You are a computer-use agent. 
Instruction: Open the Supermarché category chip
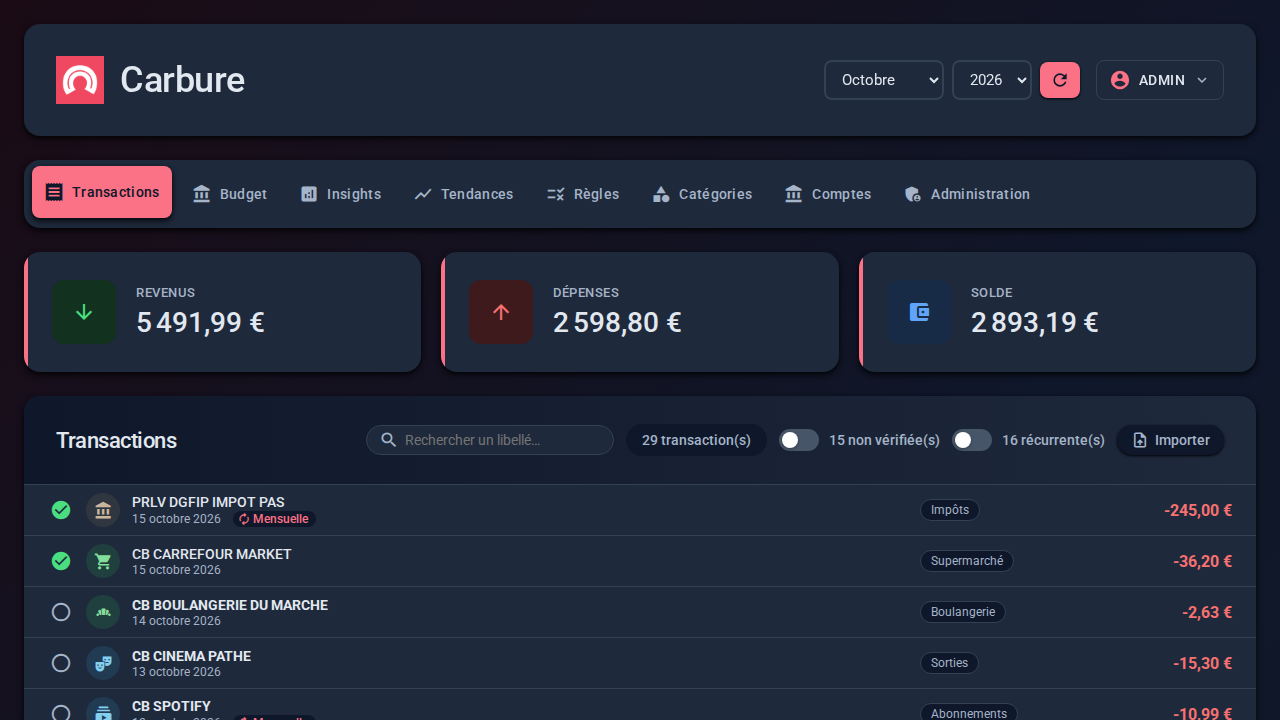coord(967,561)
